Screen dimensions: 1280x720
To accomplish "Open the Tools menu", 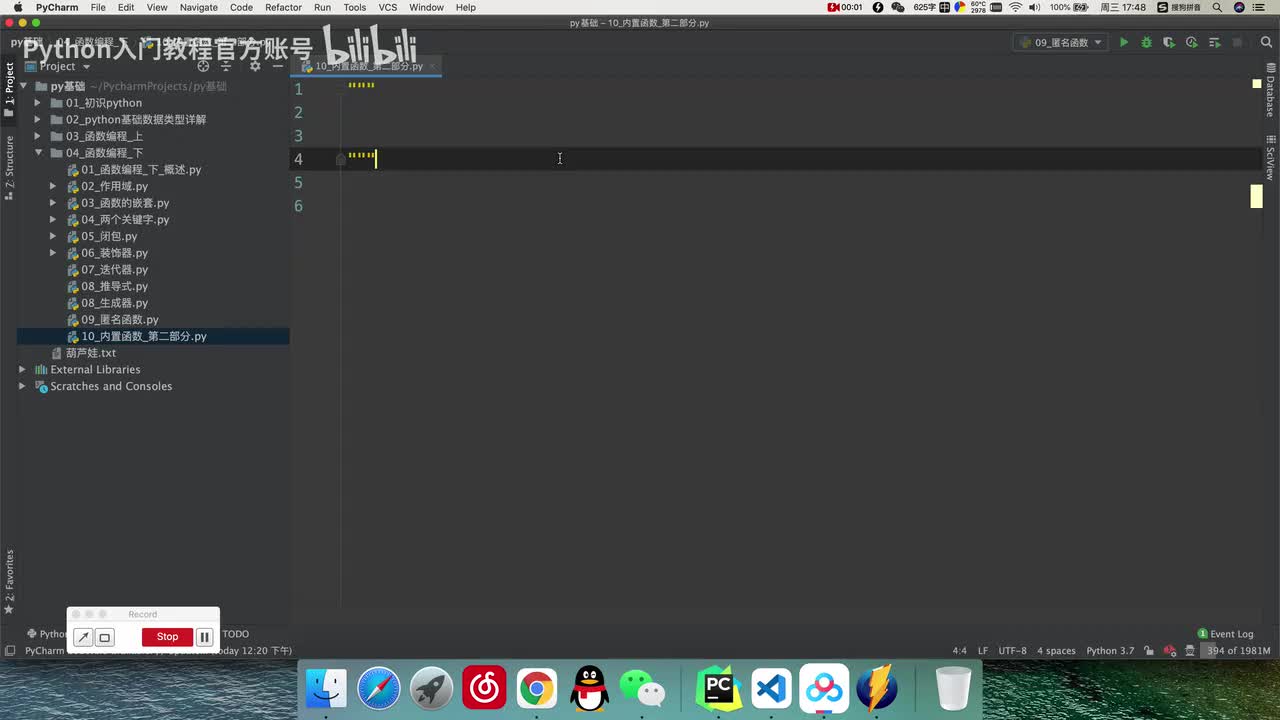I will click(x=355, y=7).
